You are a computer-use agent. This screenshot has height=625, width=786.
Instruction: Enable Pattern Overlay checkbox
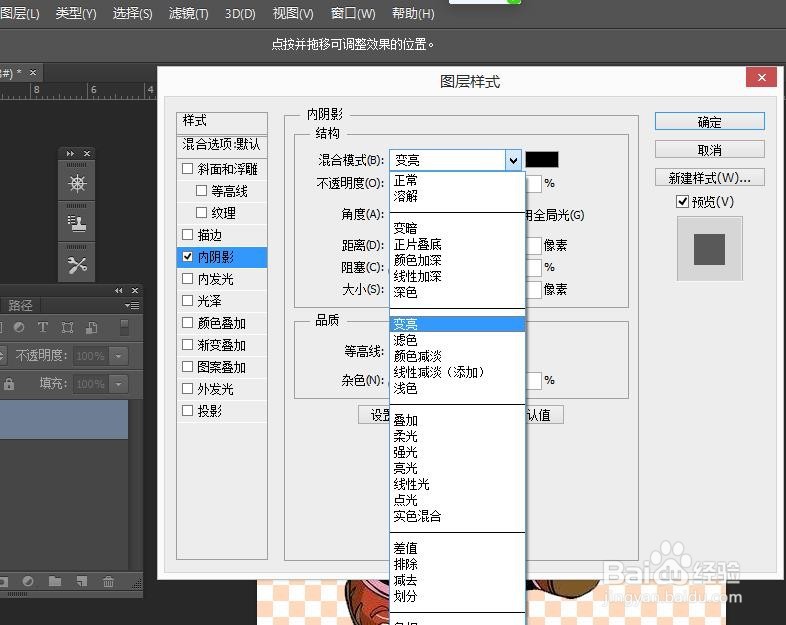click(x=187, y=367)
